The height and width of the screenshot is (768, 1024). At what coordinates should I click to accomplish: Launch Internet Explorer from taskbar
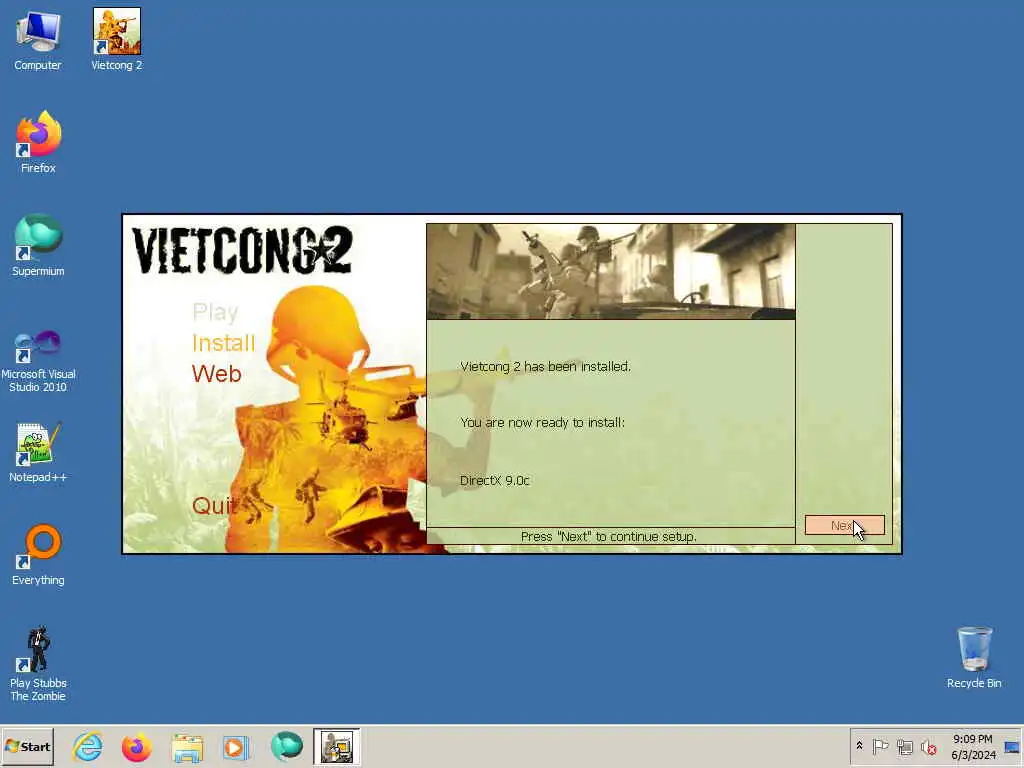88,746
